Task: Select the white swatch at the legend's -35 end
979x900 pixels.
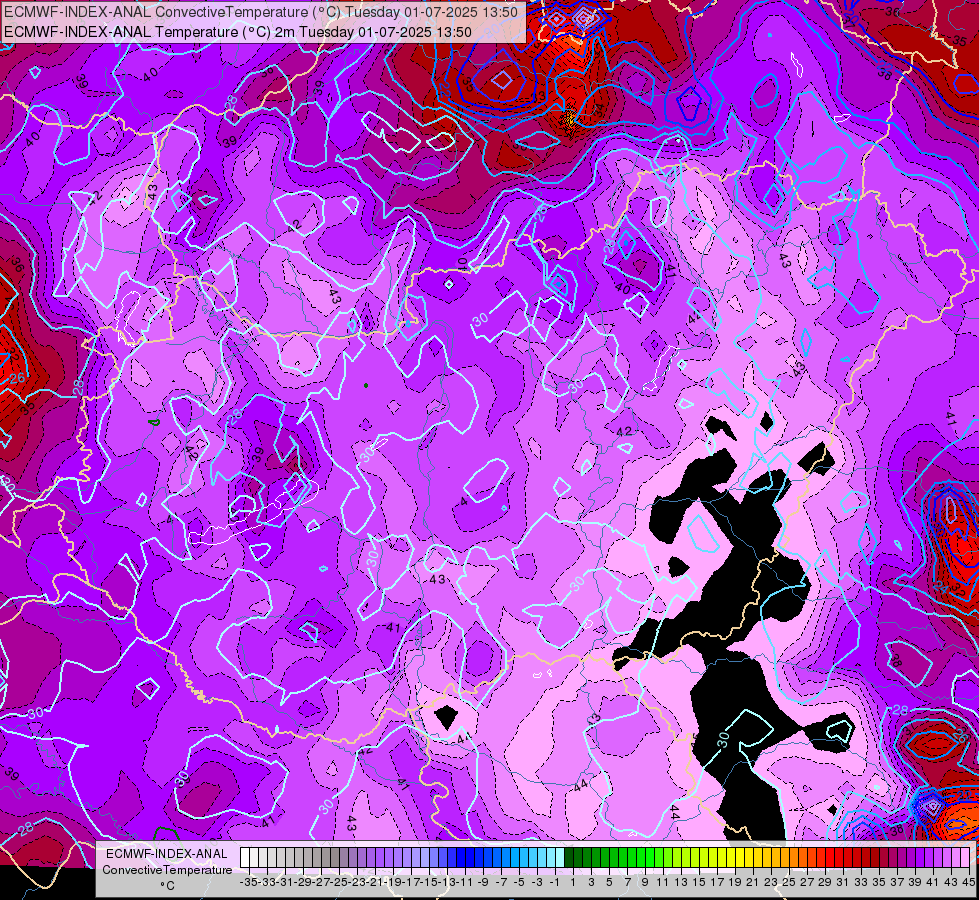Action: point(245,858)
